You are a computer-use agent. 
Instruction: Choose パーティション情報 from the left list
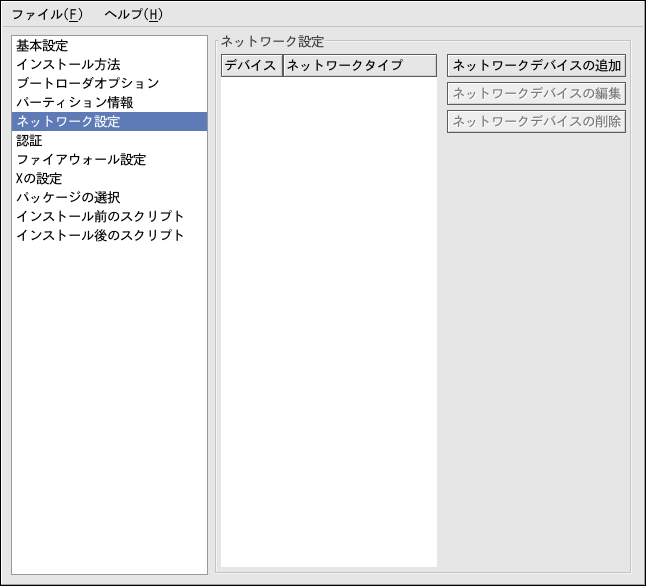[74, 103]
